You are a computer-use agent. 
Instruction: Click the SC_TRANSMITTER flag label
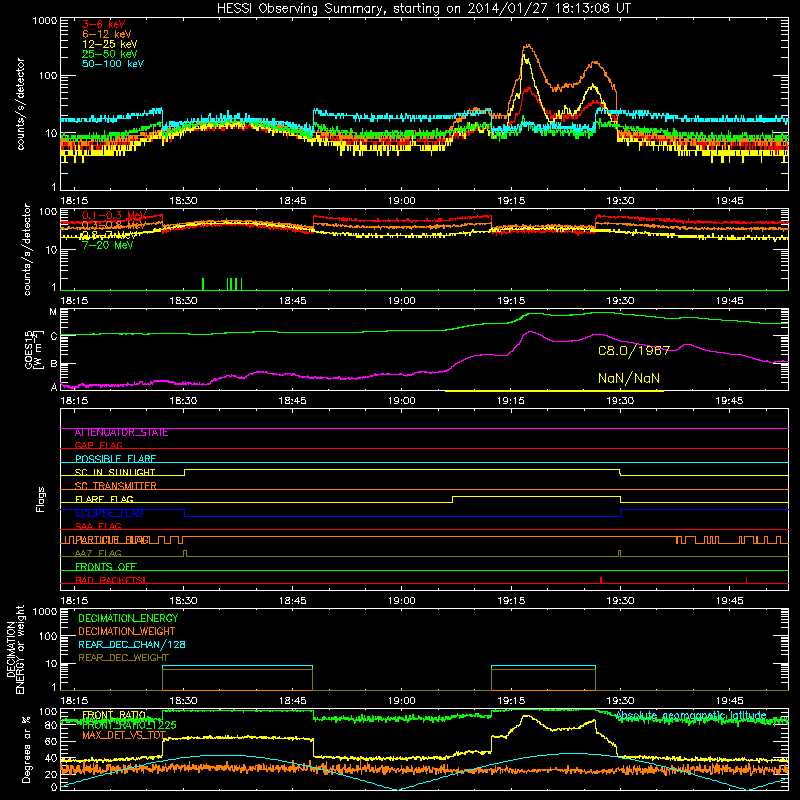point(115,485)
